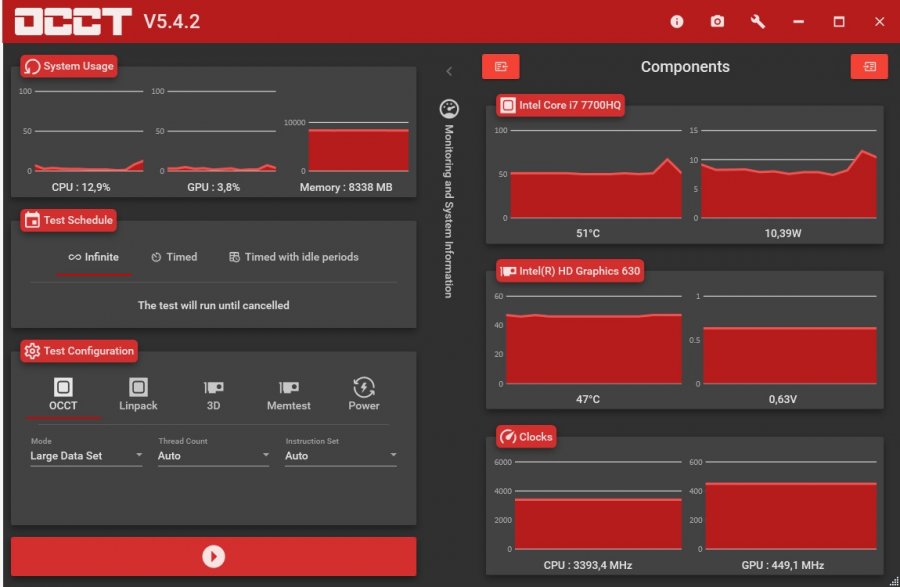
Task: Click the right red layout button in Components
Action: pos(869,67)
